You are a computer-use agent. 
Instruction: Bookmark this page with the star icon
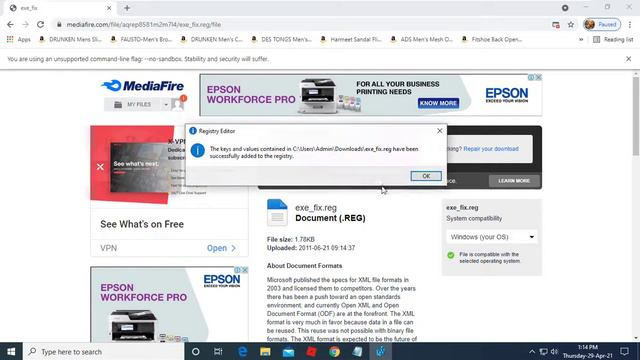click(x=571, y=24)
